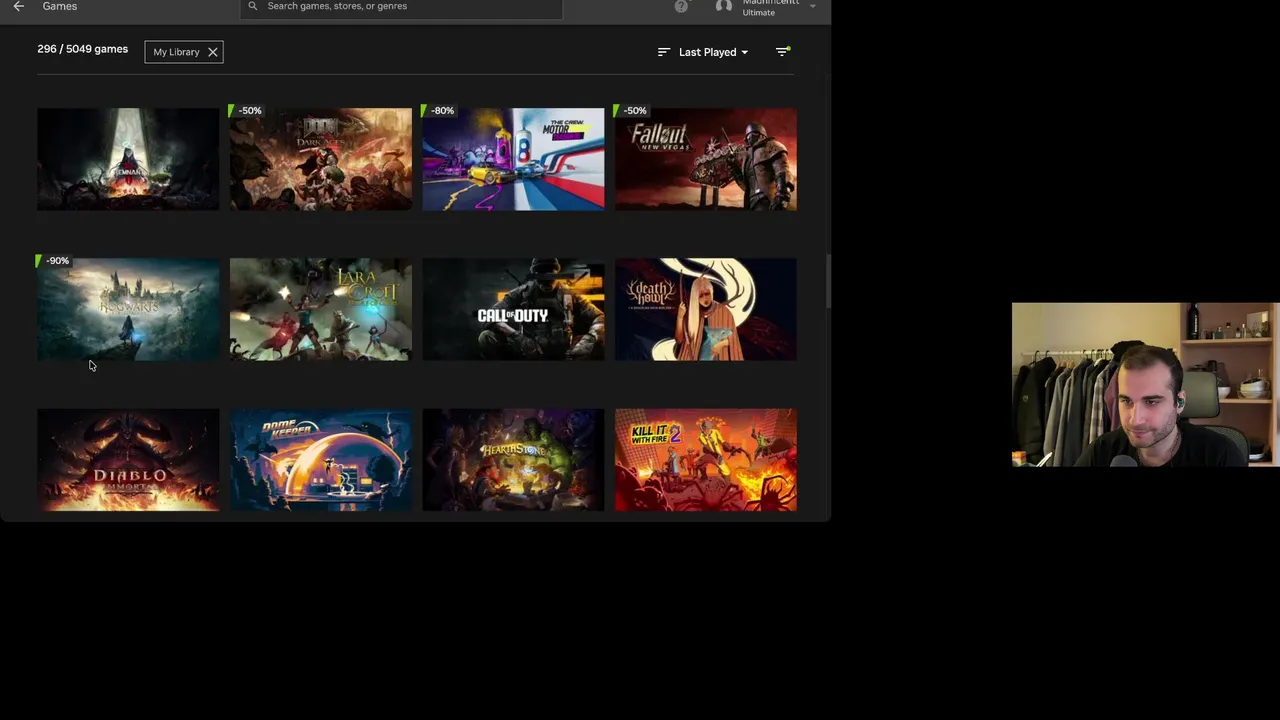Click the Games page title
This screenshot has height=720, width=1280.
(x=59, y=6)
